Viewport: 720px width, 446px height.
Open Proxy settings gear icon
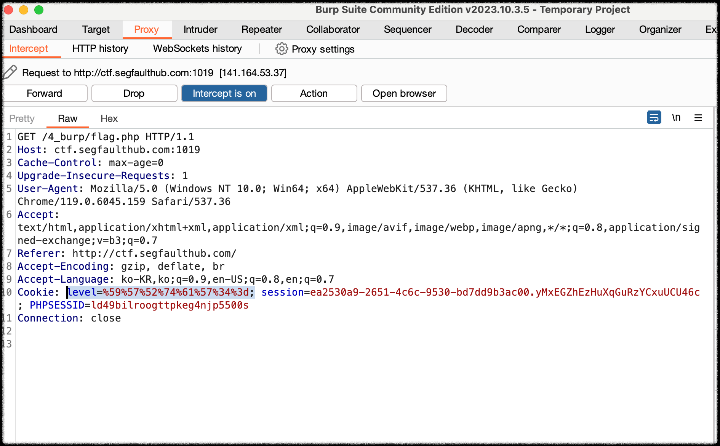tap(281, 49)
